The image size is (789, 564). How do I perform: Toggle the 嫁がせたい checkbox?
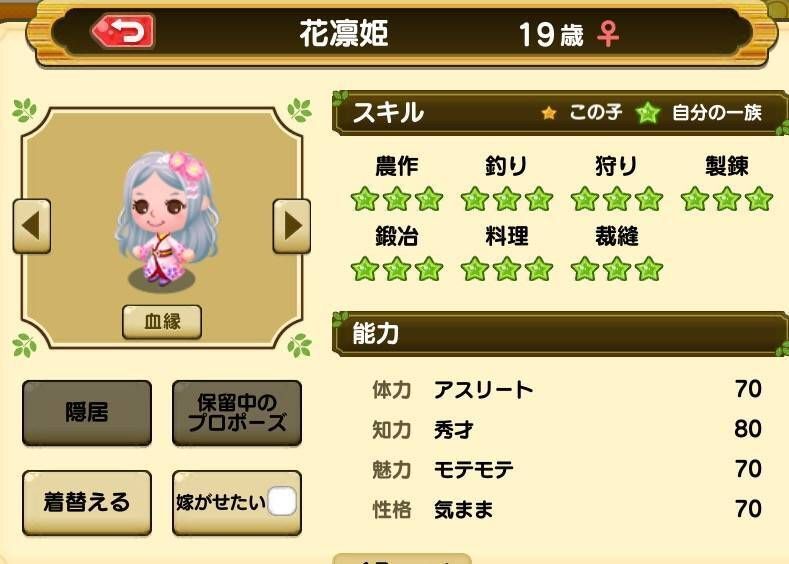pyautogui.click(x=282, y=501)
